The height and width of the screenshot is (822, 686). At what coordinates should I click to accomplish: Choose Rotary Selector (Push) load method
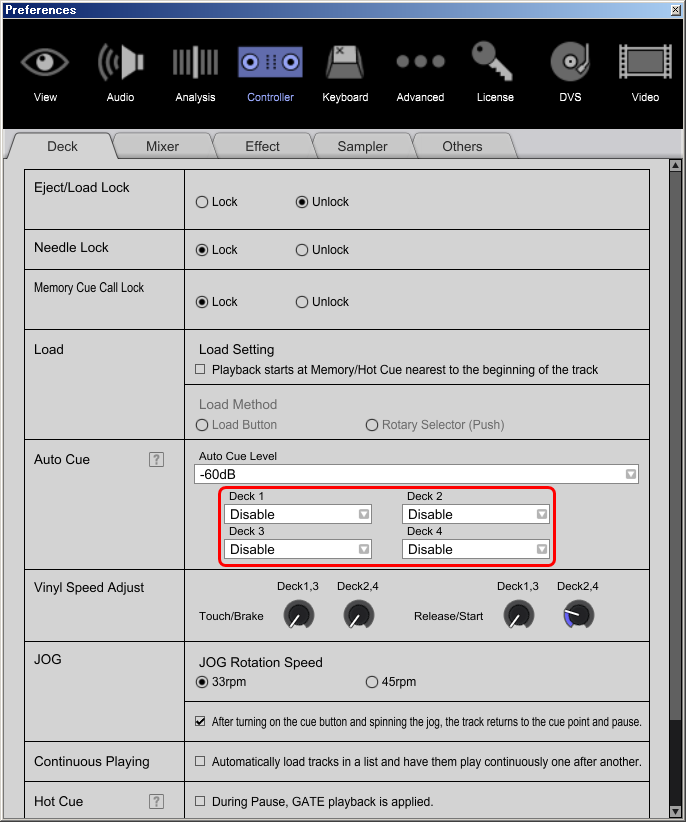pos(372,425)
